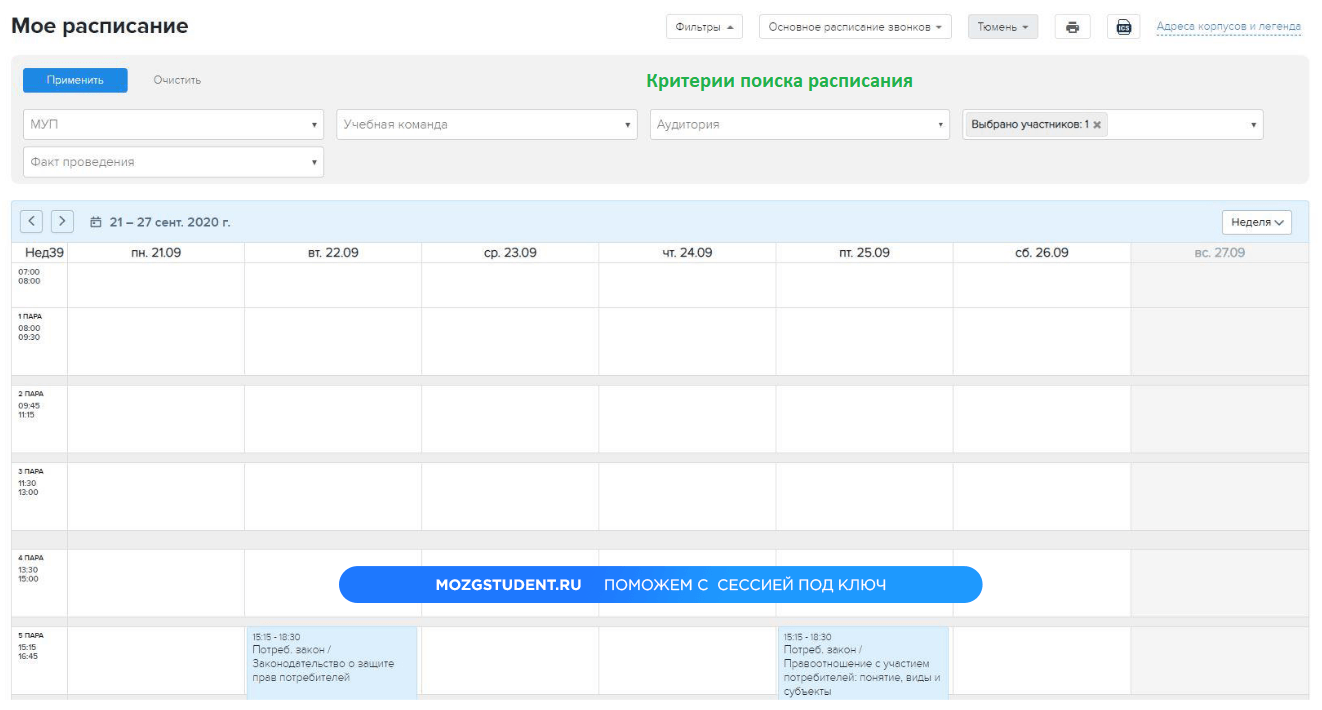The height and width of the screenshot is (710, 1322).
Task: Open 'Основное расписание звонков' dropdown
Action: click(855, 27)
